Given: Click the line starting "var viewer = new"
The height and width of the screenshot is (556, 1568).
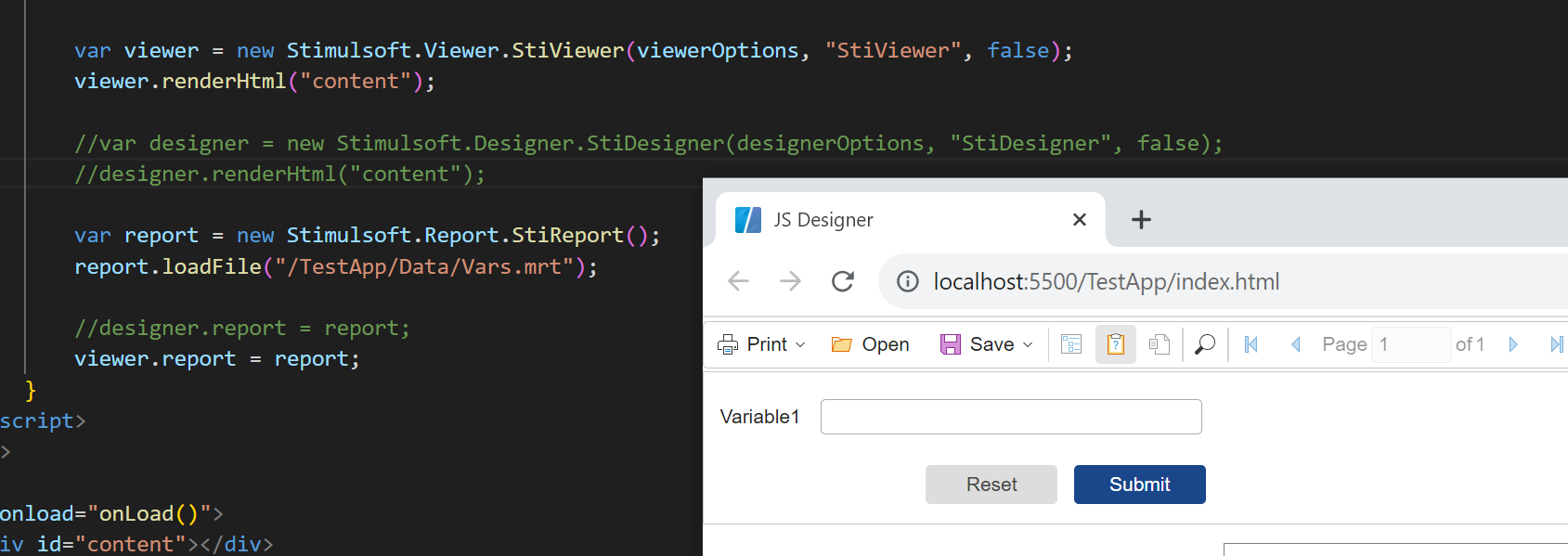Looking at the screenshot, I should pos(574,51).
